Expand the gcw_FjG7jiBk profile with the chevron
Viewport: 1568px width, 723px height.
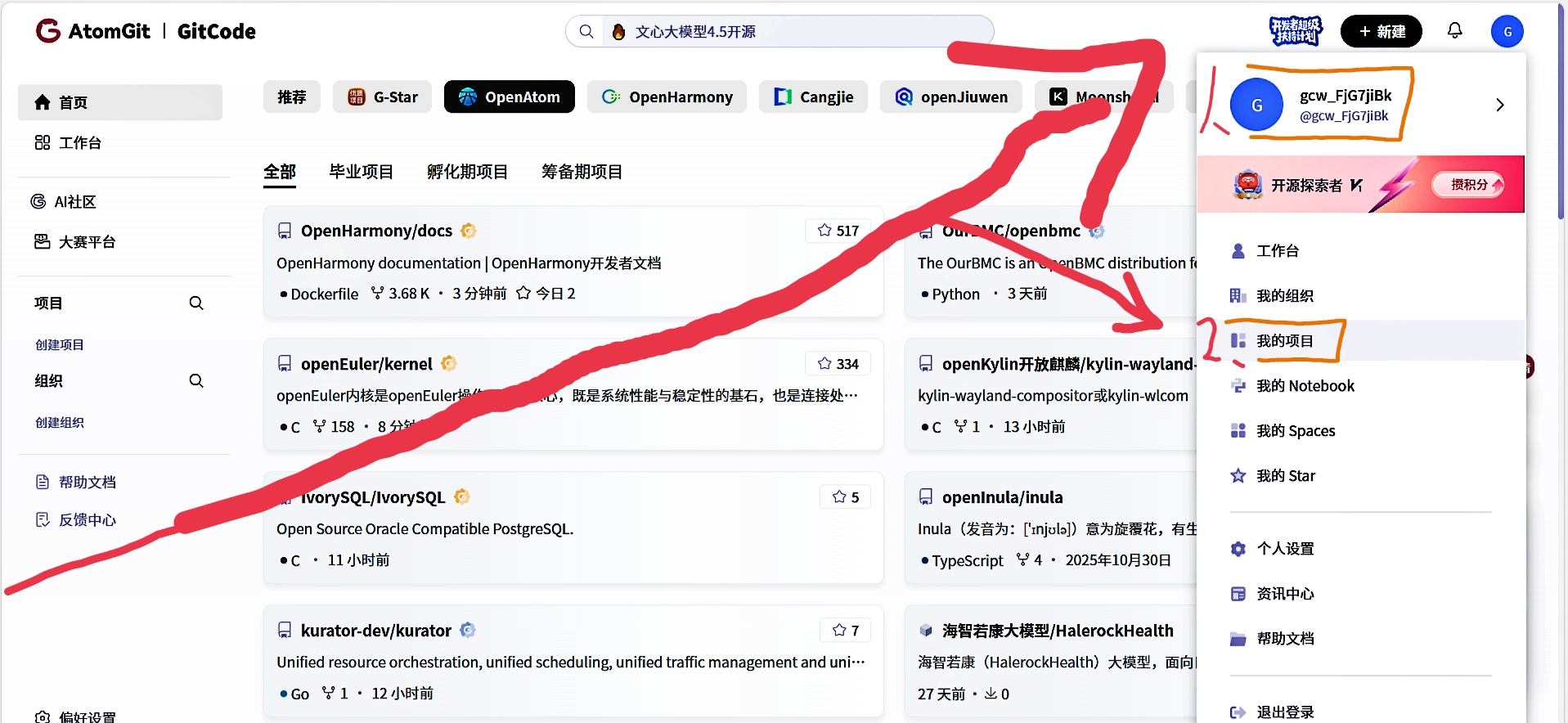click(x=1499, y=105)
